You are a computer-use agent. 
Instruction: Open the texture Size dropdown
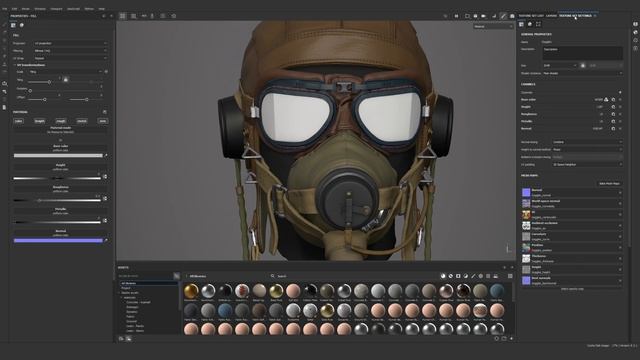(x=560, y=65)
